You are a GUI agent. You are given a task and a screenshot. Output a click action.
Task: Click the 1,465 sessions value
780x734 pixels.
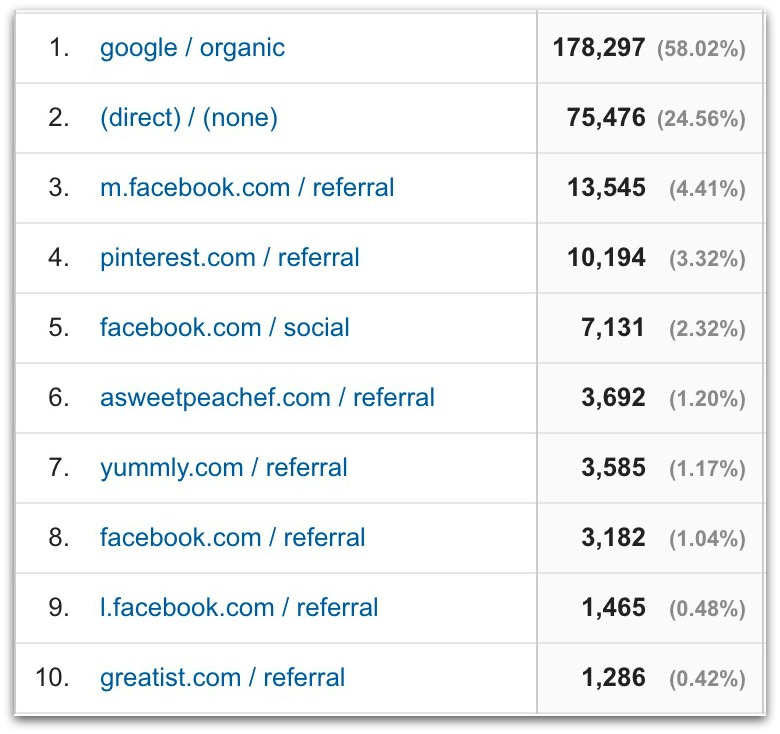click(x=612, y=608)
